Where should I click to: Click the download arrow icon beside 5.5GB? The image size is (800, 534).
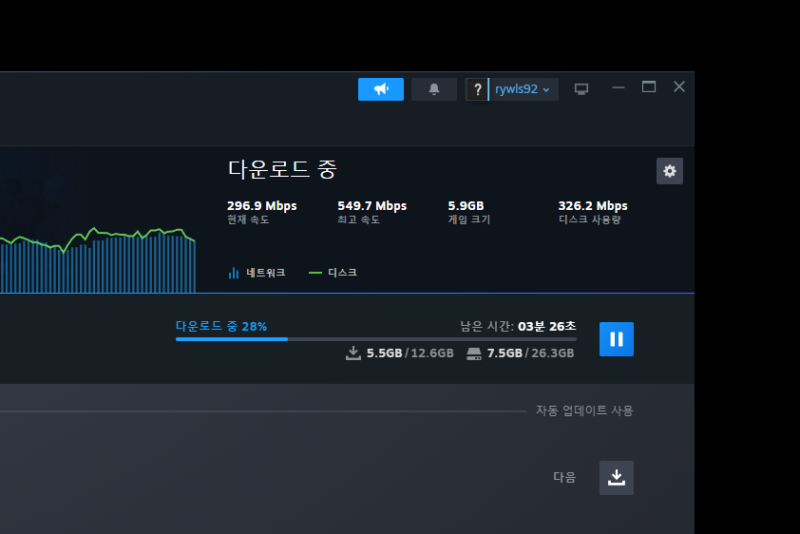pyautogui.click(x=353, y=353)
